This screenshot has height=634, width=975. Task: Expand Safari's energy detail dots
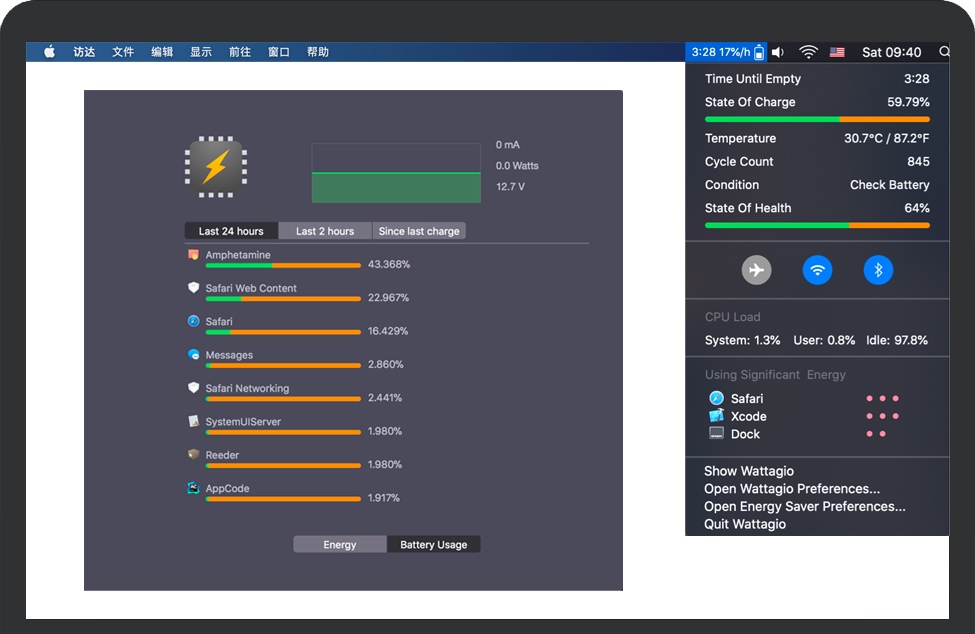tap(883, 397)
